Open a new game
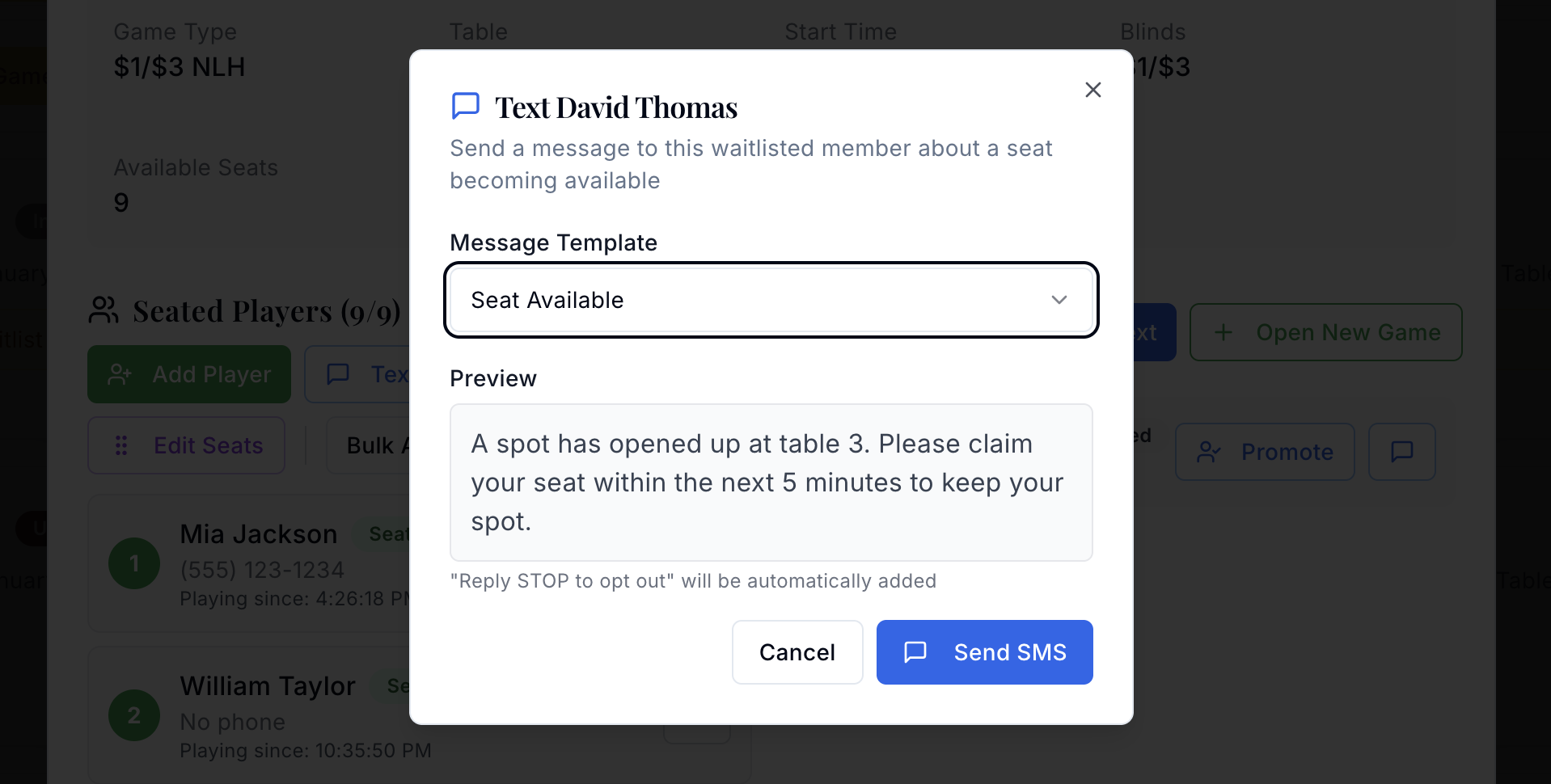 (x=1325, y=332)
